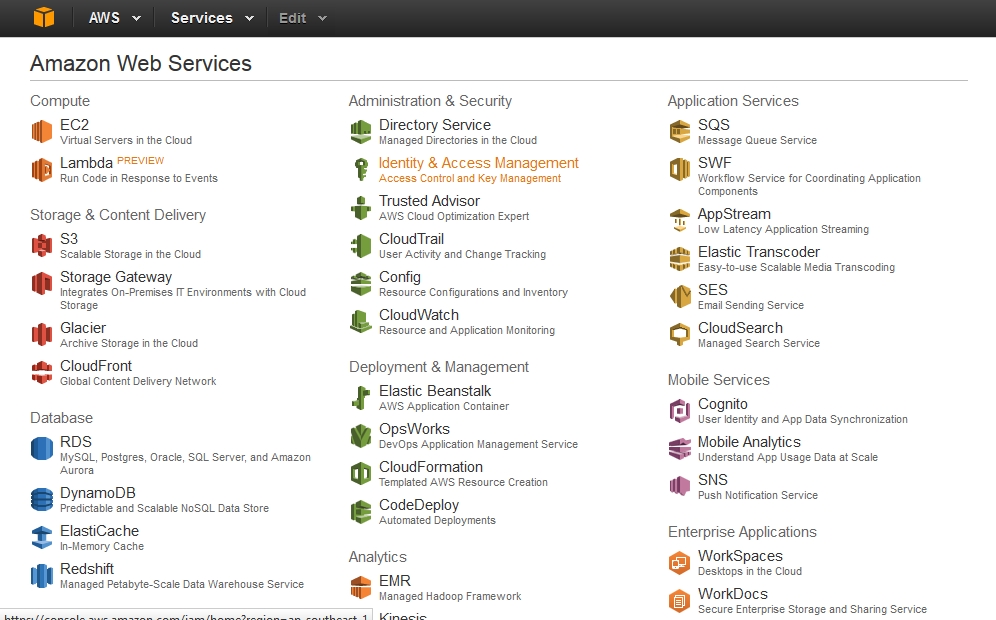Viewport: 996px width, 620px height.
Task: Click the Cognito icon
Action: pos(680,410)
